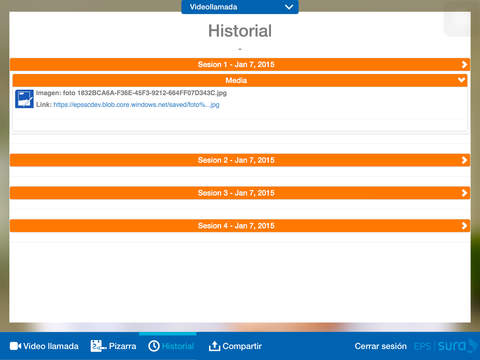Expand Sesion 4 - Jan 7, 2015
Viewport: 480px width, 360px height.
(240, 226)
